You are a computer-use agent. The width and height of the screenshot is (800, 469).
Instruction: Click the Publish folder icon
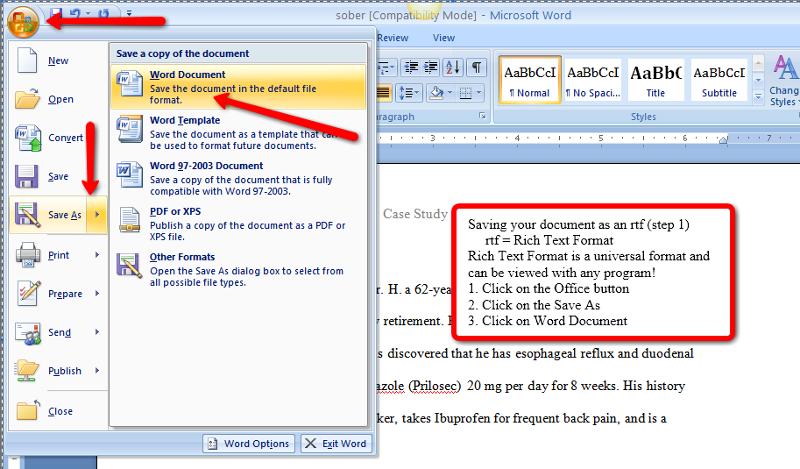pos(27,371)
